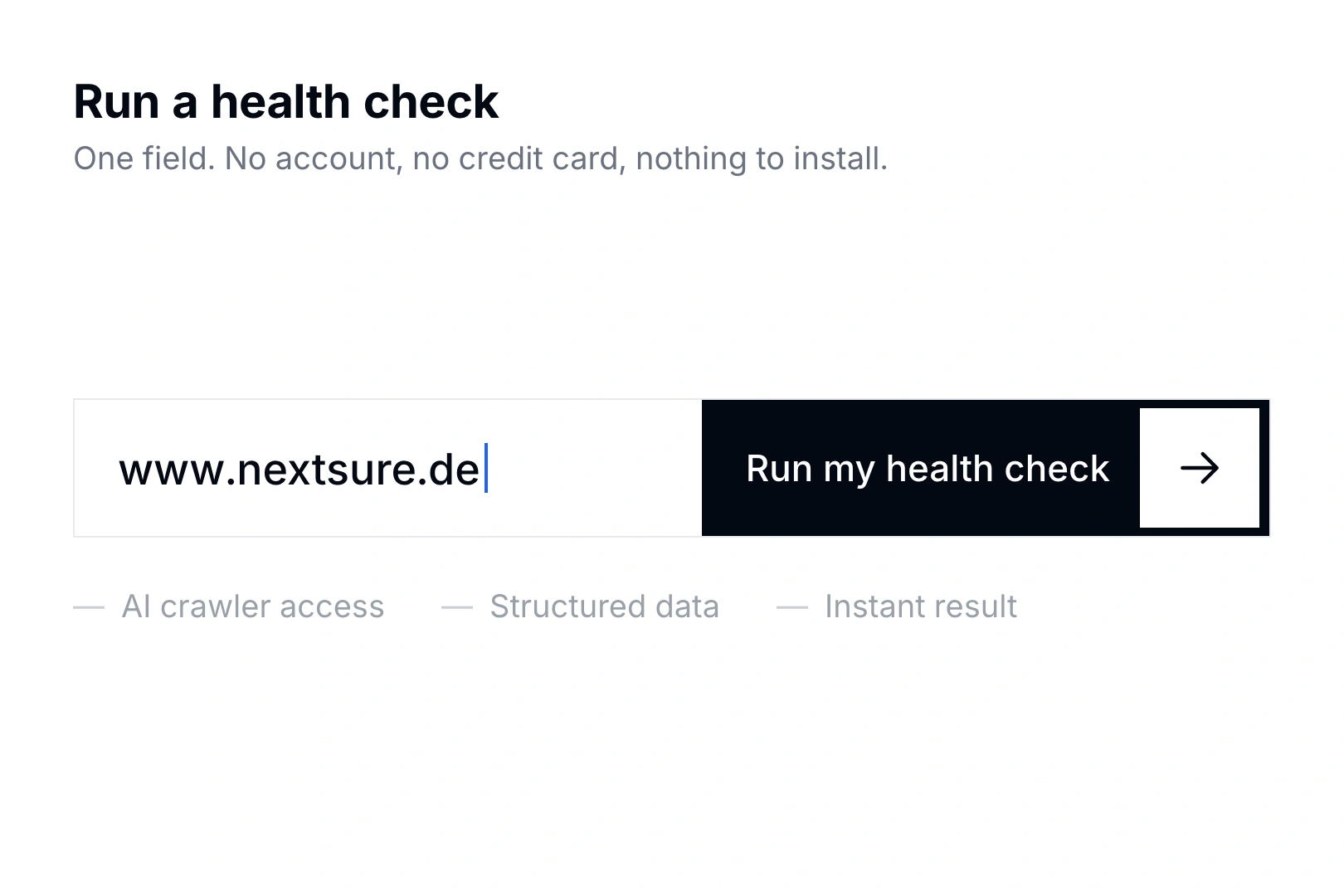
Task: Click the Run my health check button
Action: point(986,468)
